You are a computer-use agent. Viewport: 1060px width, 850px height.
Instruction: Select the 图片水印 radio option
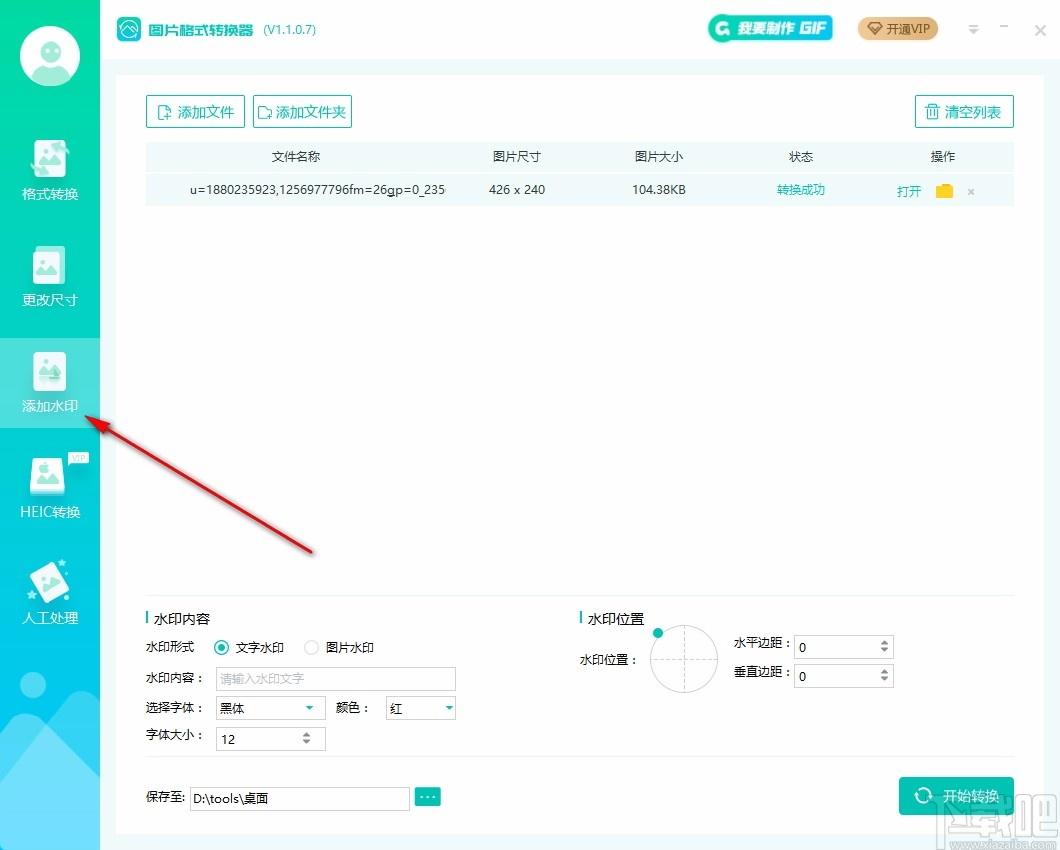pyautogui.click(x=311, y=648)
